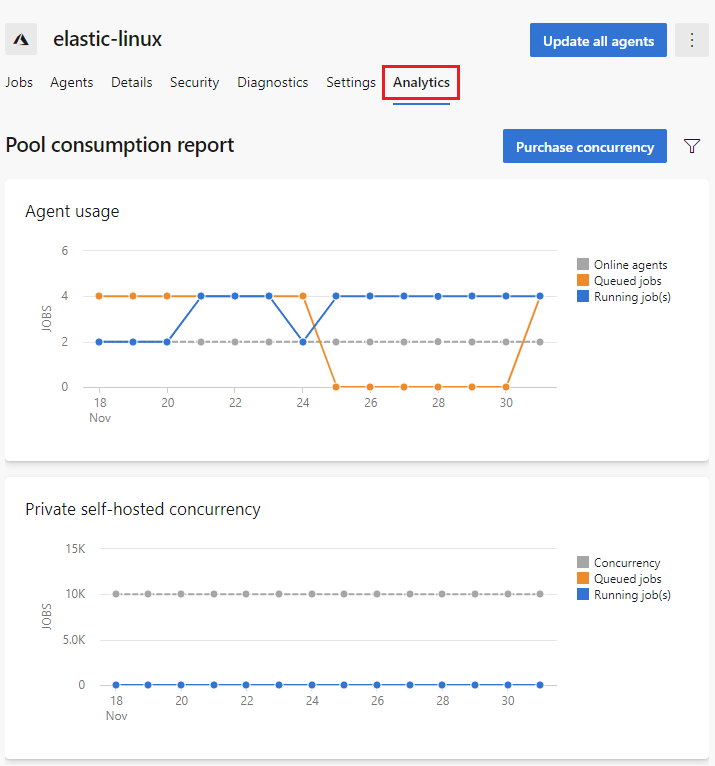The height and width of the screenshot is (766, 715).
Task: Click the Concurrency data point at Nov 18
Action: coord(116,594)
